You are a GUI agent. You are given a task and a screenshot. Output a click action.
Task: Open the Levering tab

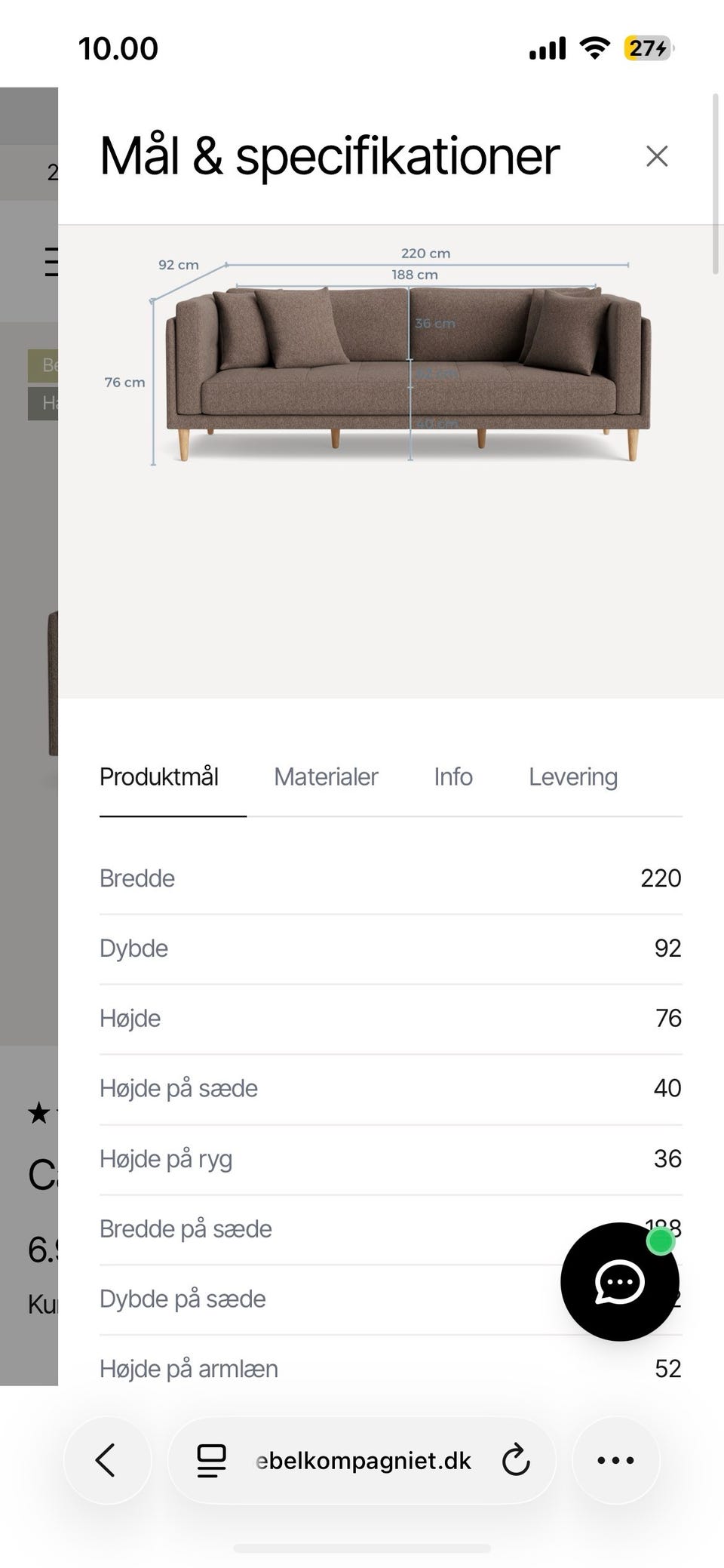tap(573, 776)
